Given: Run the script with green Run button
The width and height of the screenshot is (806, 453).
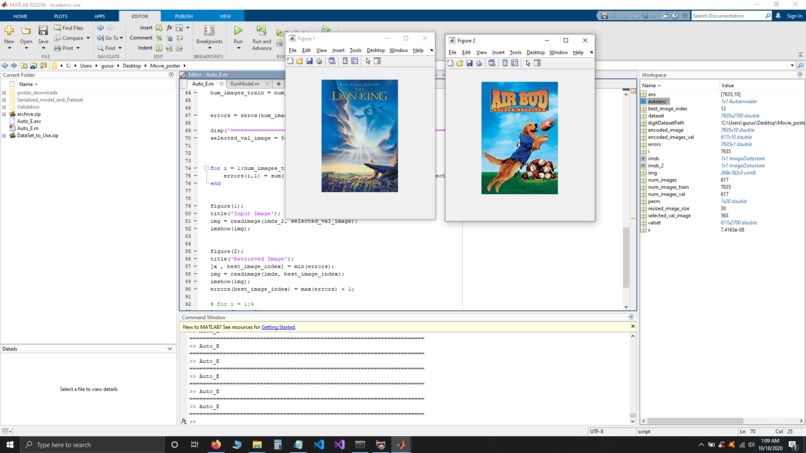Looking at the screenshot, I should point(238,31).
